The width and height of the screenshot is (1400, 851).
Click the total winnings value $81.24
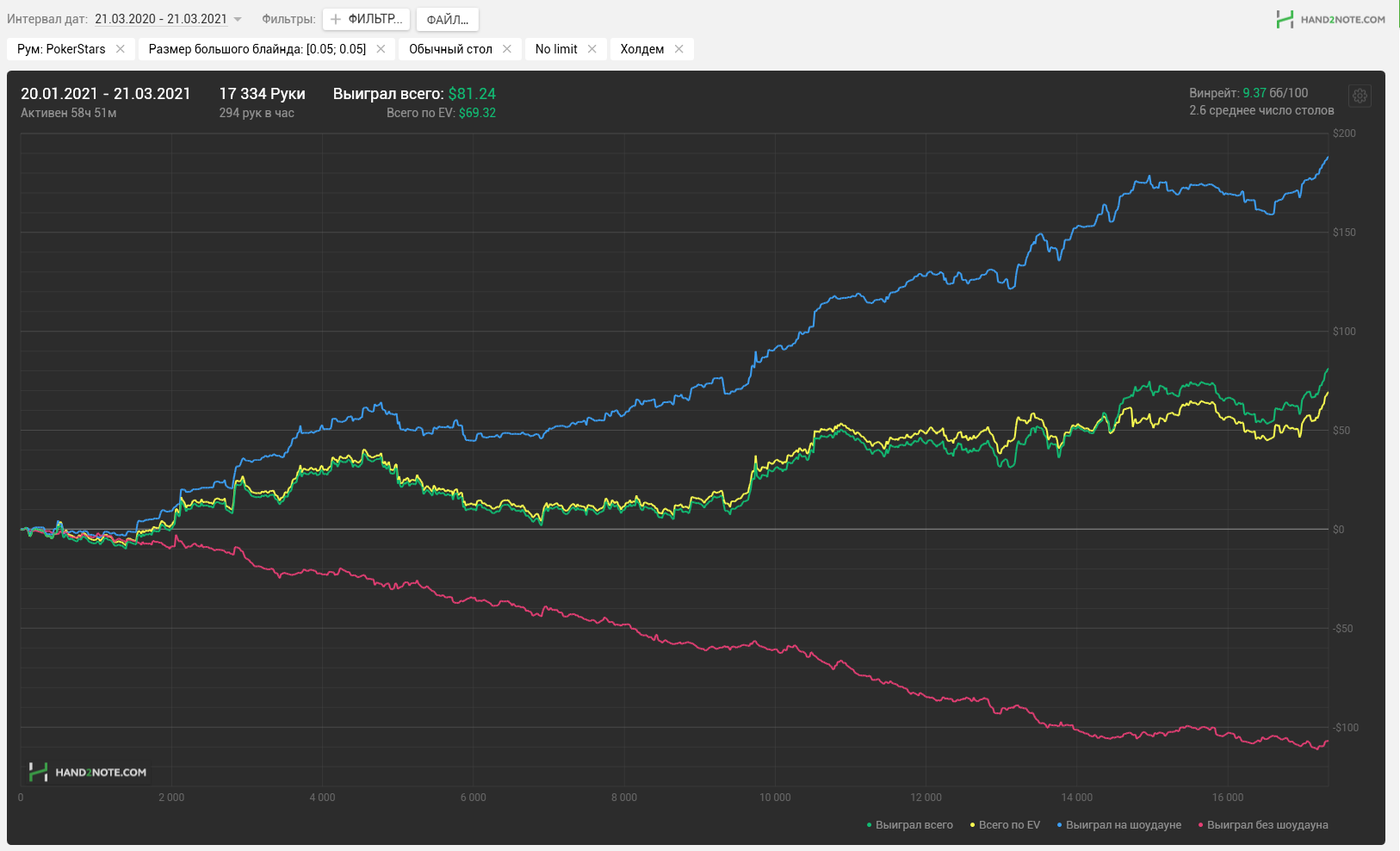[472, 94]
